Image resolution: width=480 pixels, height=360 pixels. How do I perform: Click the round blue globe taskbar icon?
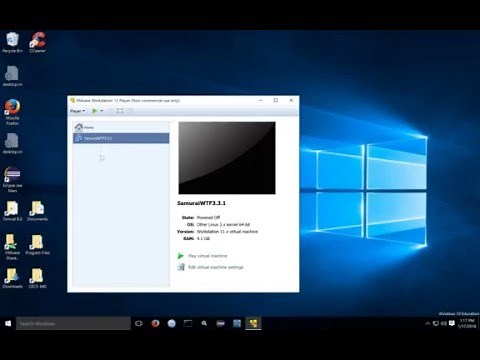point(171,323)
